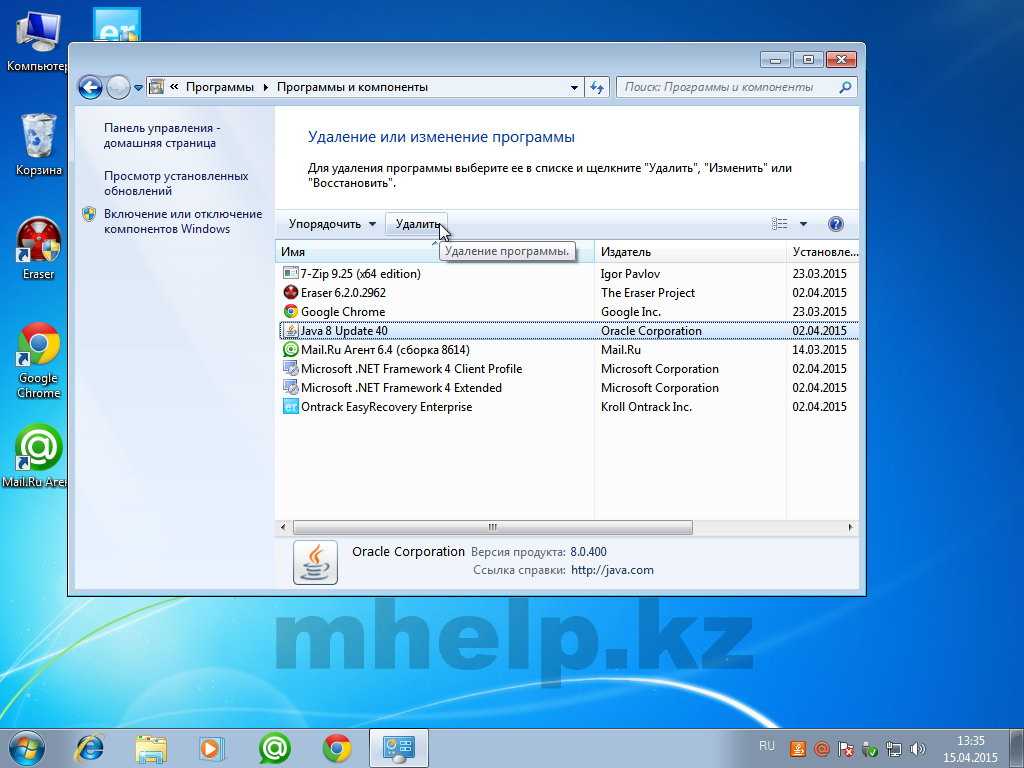This screenshot has height=768, width=1024.
Task: Open the Eraser desktop shortcut
Action: pos(39,248)
